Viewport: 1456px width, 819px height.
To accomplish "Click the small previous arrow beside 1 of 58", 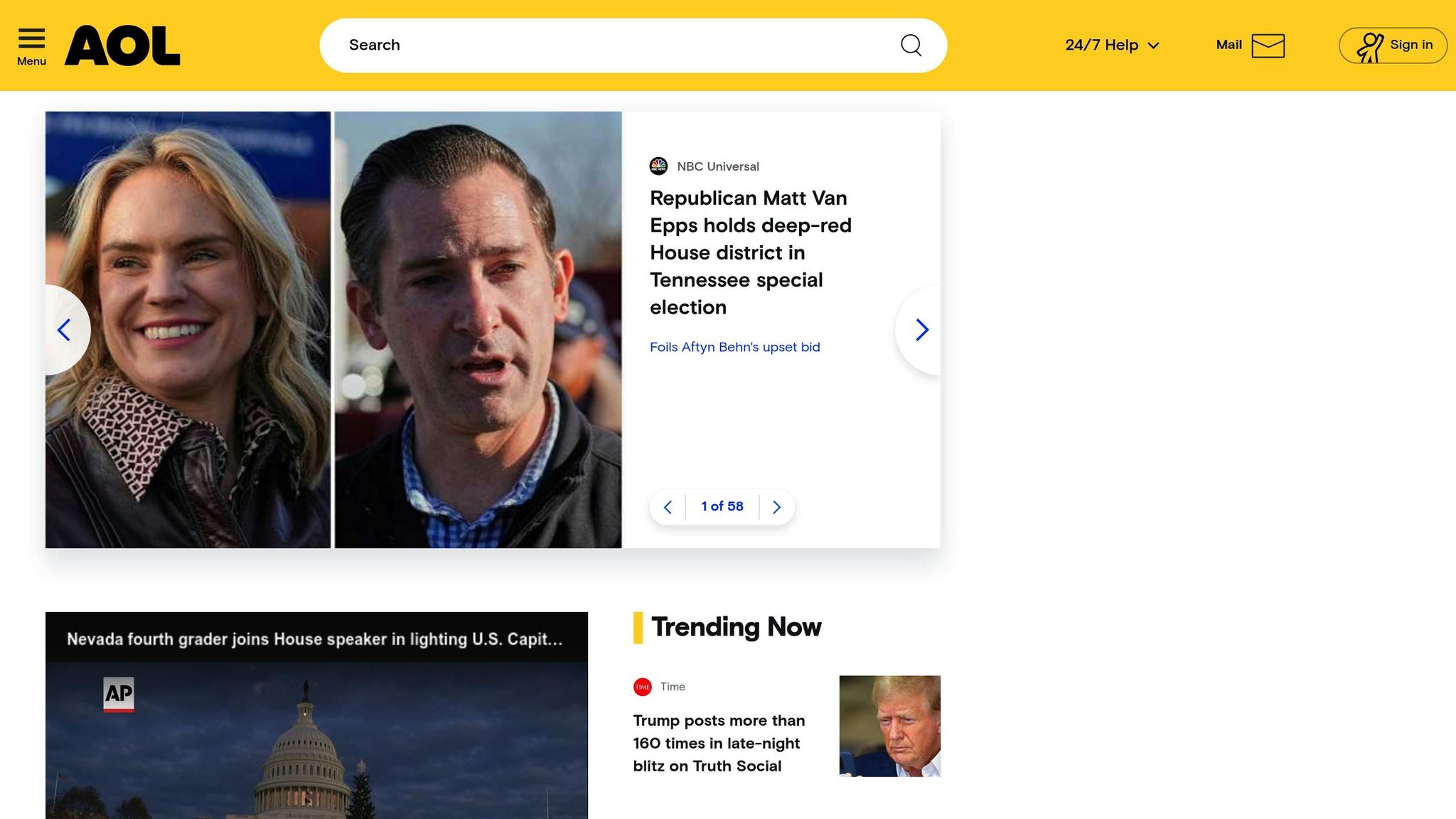I will (x=668, y=507).
